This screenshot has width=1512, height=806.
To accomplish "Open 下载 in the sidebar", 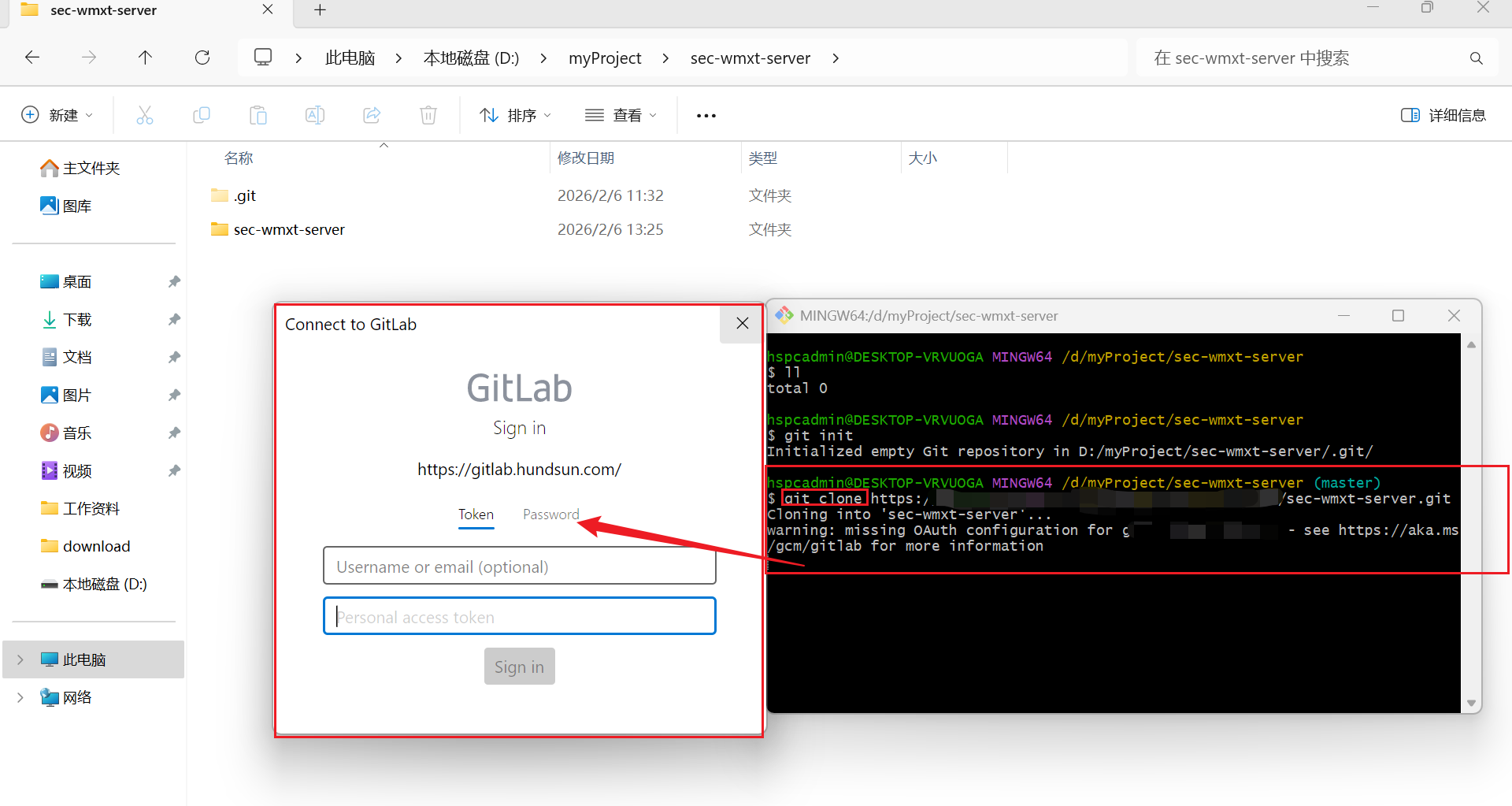I will (x=66, y=319).
